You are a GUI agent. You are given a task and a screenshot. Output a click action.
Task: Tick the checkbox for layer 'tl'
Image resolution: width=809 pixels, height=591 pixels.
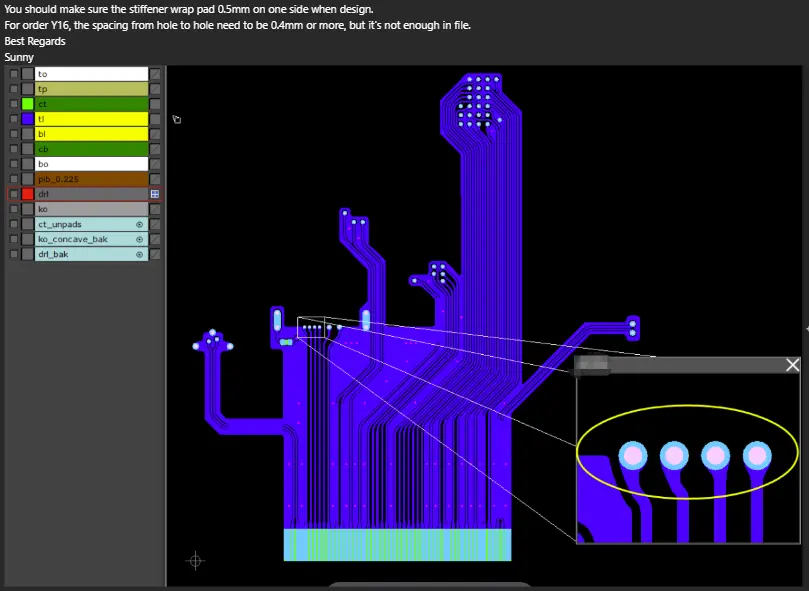14,119
